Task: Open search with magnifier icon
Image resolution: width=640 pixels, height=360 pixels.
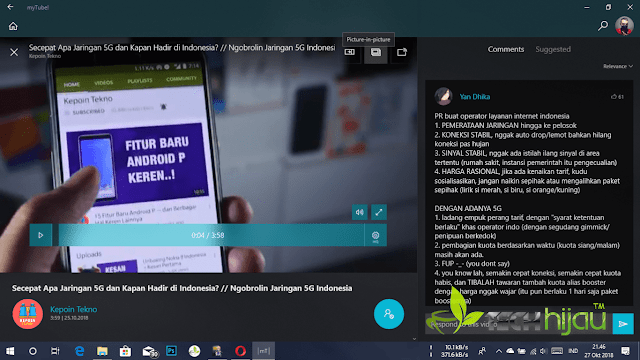Action: click(x=603, y=26)
